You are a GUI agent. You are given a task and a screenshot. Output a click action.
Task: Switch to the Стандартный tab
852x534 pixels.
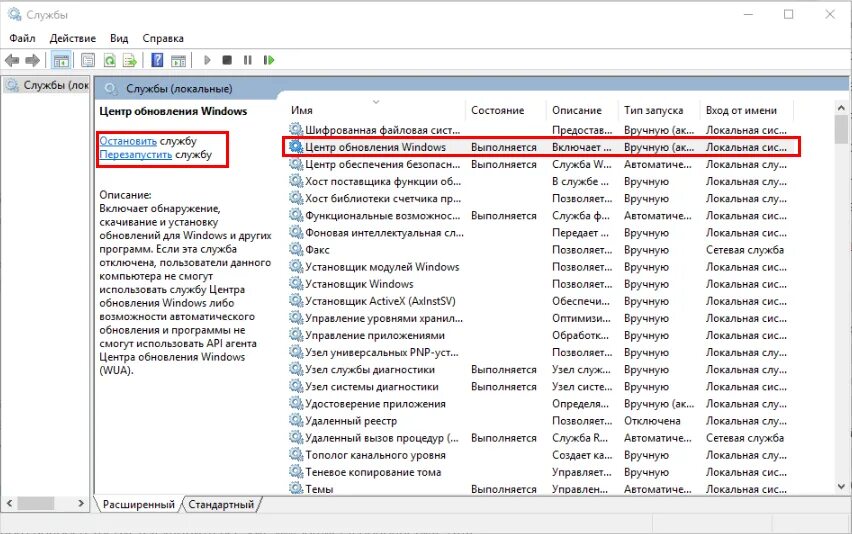point(221,505)
